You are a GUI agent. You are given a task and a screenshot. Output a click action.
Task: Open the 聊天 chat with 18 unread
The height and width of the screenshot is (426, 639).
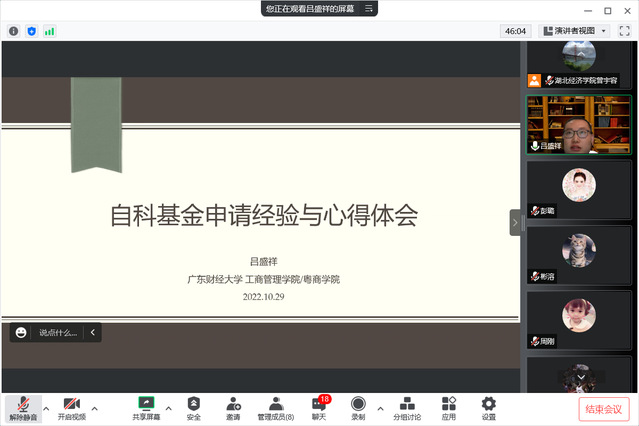319,408
